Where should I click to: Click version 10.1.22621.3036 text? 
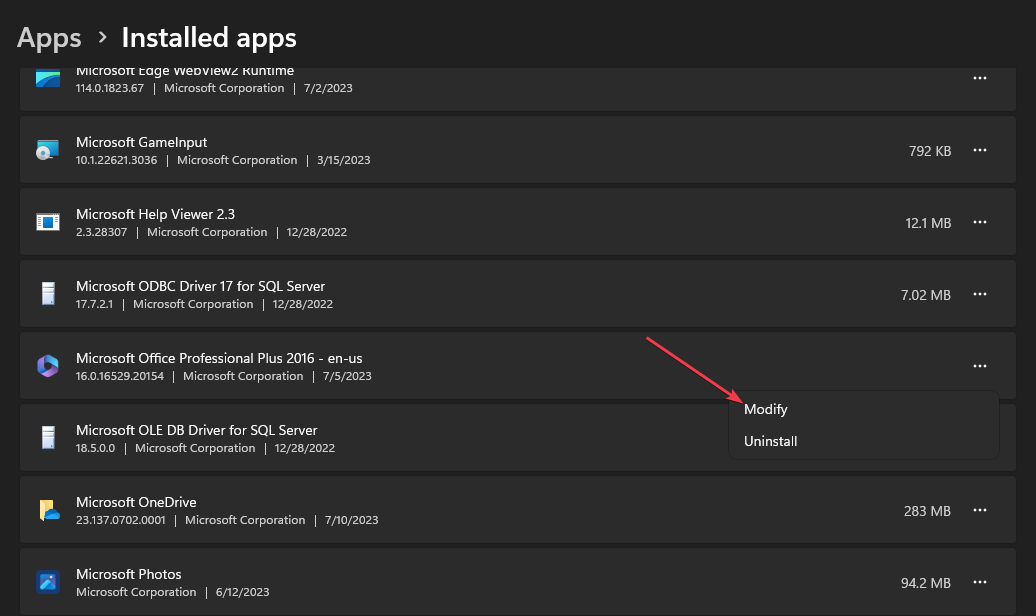coord(116,160)
